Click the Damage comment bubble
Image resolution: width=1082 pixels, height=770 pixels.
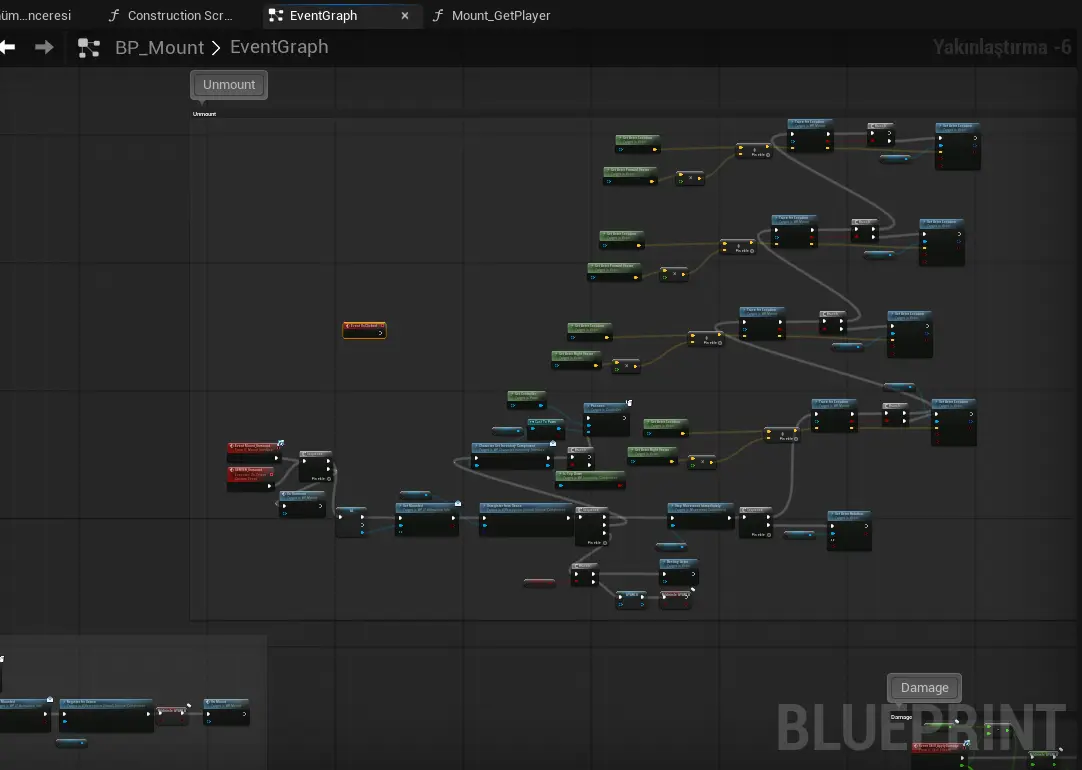point(924,688)
